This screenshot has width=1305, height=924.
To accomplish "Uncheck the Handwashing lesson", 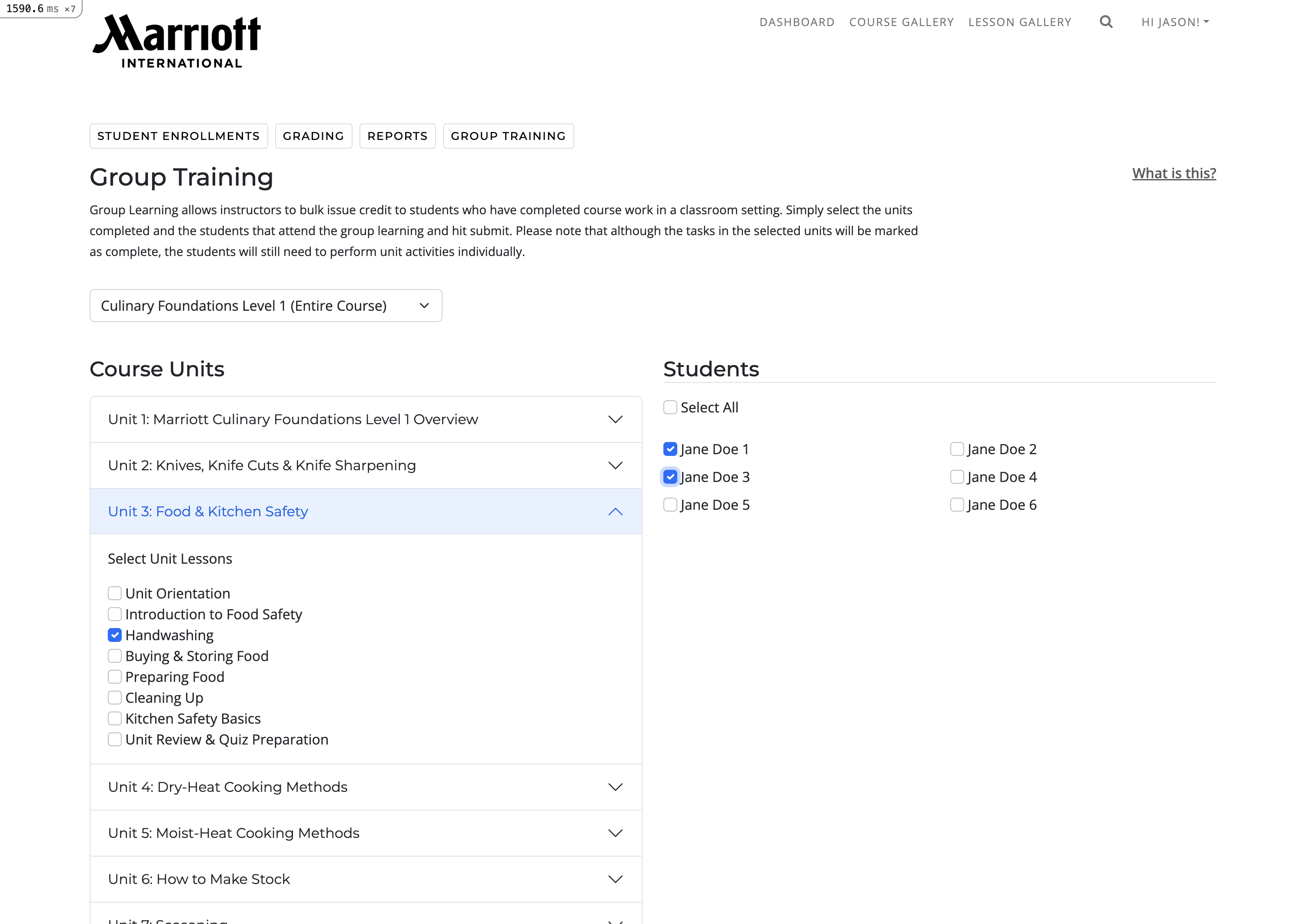I will pos(115,635).
